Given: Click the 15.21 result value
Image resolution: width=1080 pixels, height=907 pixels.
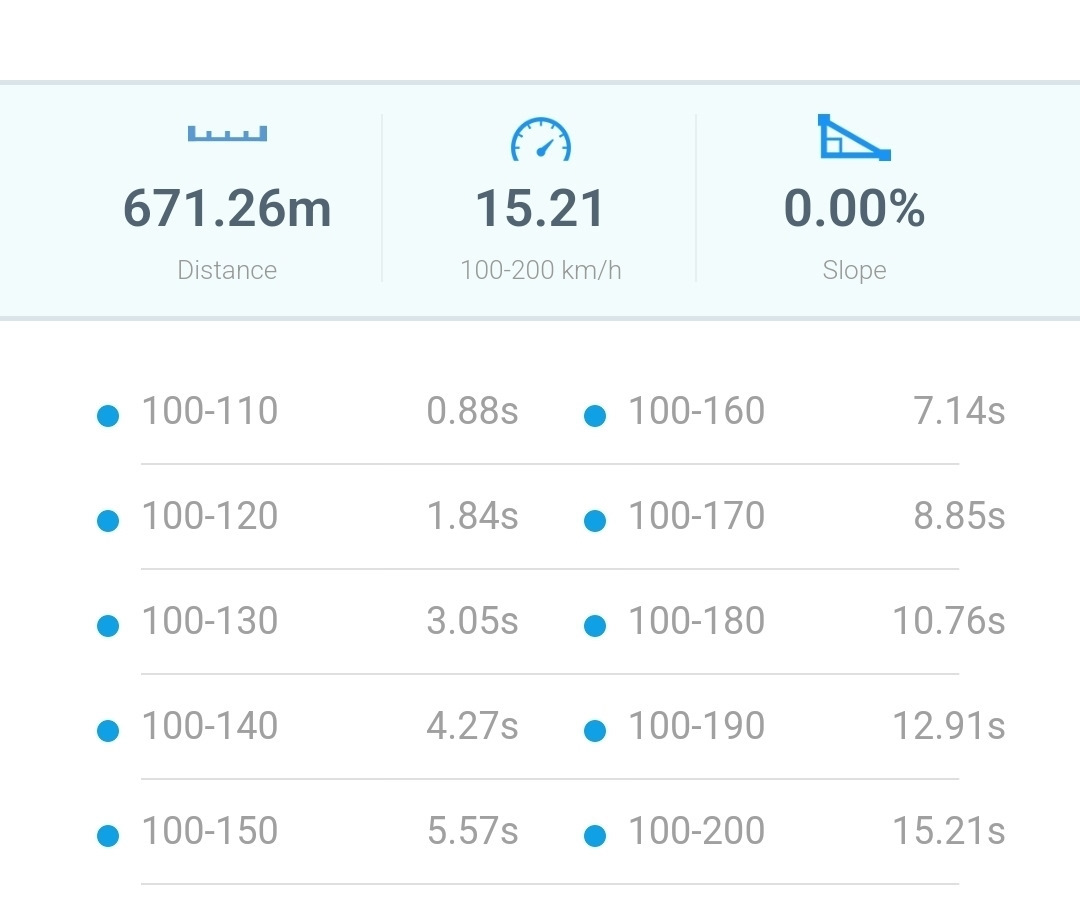Looking at the screenshot, I should pos(541,208).
